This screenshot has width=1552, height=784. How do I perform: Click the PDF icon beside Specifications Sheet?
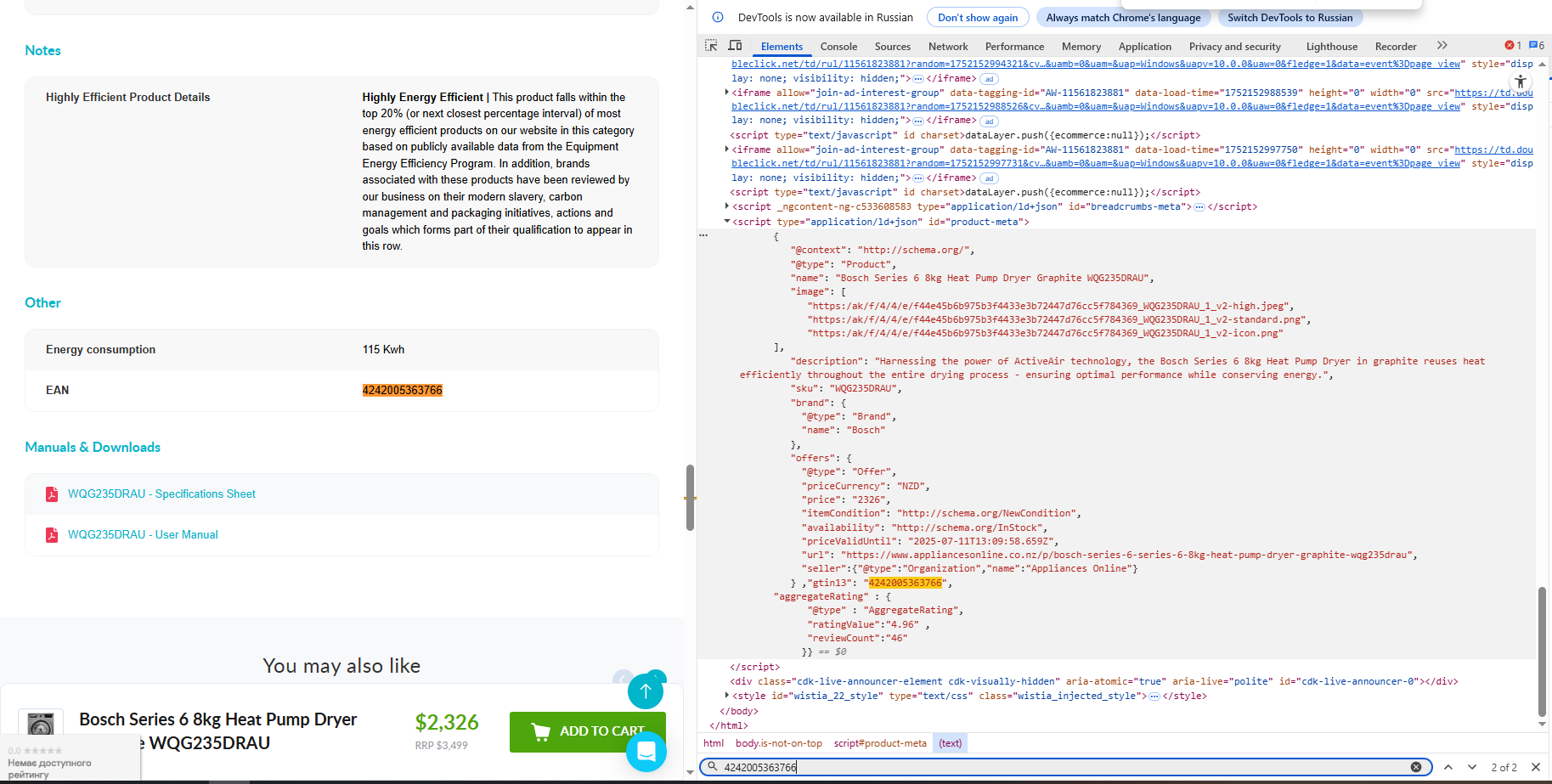(x=52, y=494)
